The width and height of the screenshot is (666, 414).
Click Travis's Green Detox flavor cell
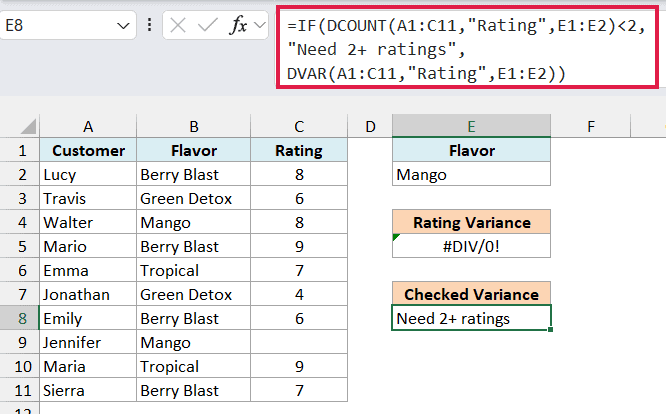pyautogui.click(x=194, y=198)
